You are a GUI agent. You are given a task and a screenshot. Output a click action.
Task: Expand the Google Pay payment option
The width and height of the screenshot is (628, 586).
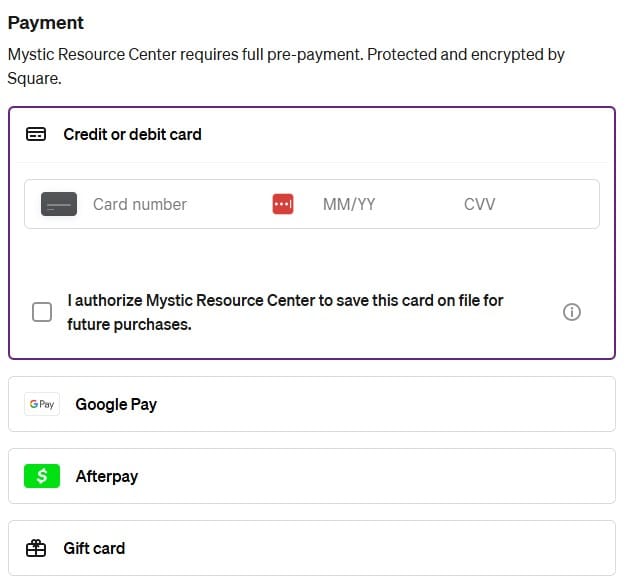312,404
